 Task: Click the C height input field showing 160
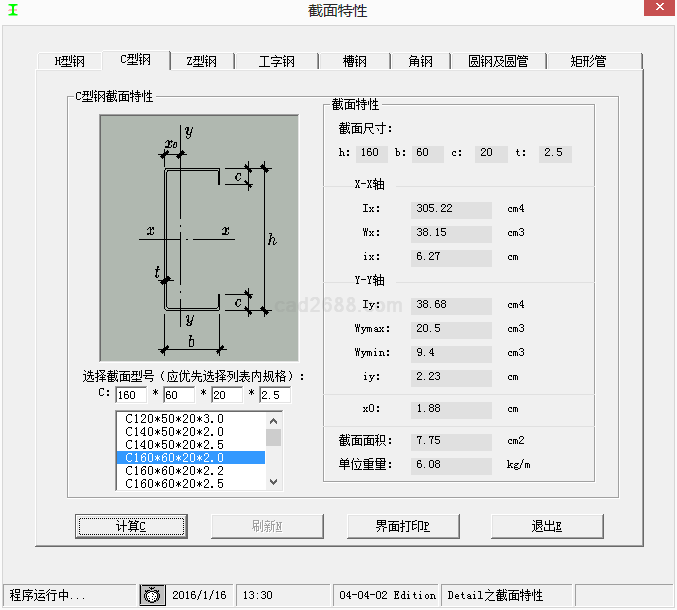click(x=130, y=395)
